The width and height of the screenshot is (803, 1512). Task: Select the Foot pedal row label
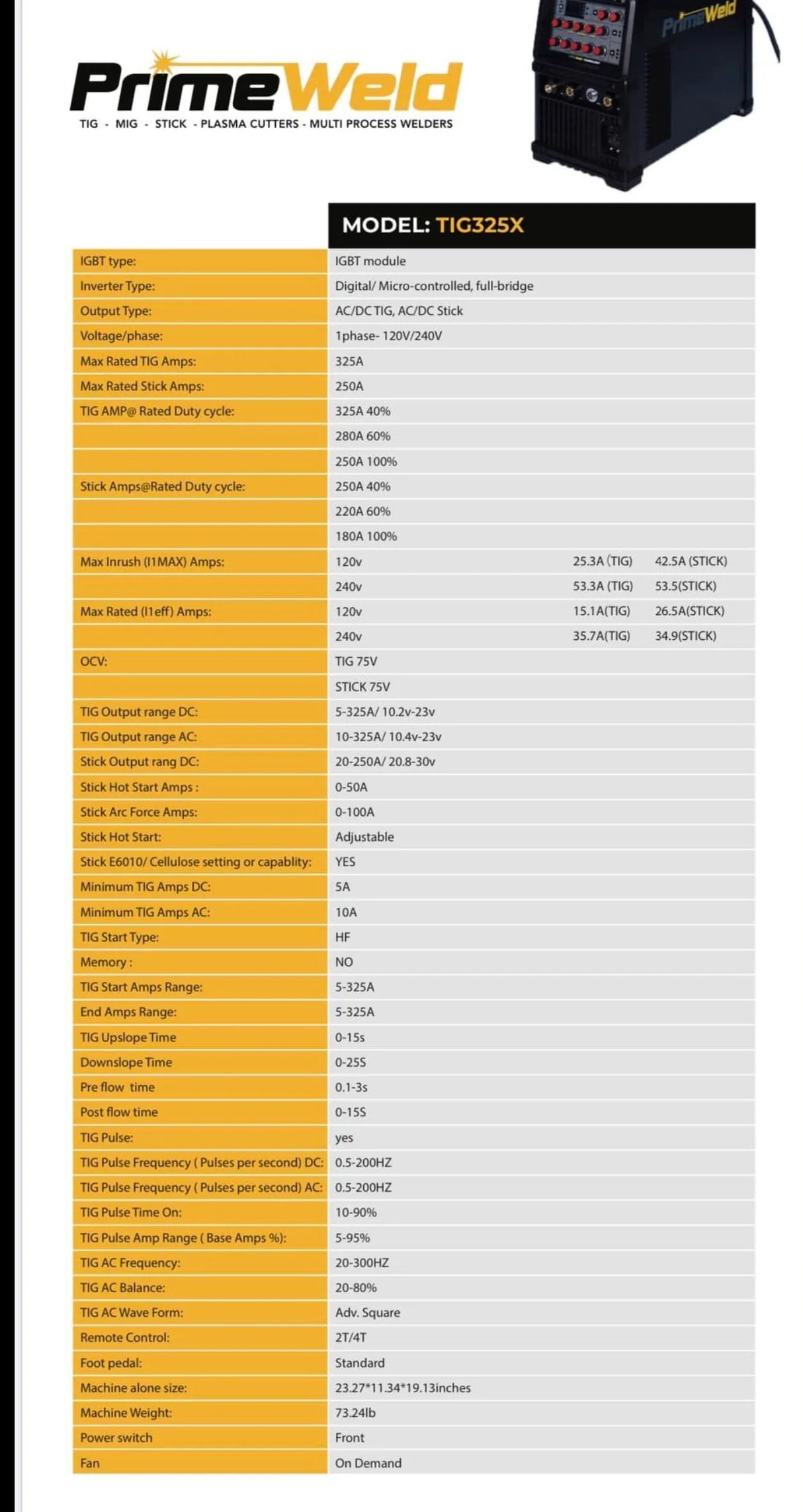(110, 1362)
